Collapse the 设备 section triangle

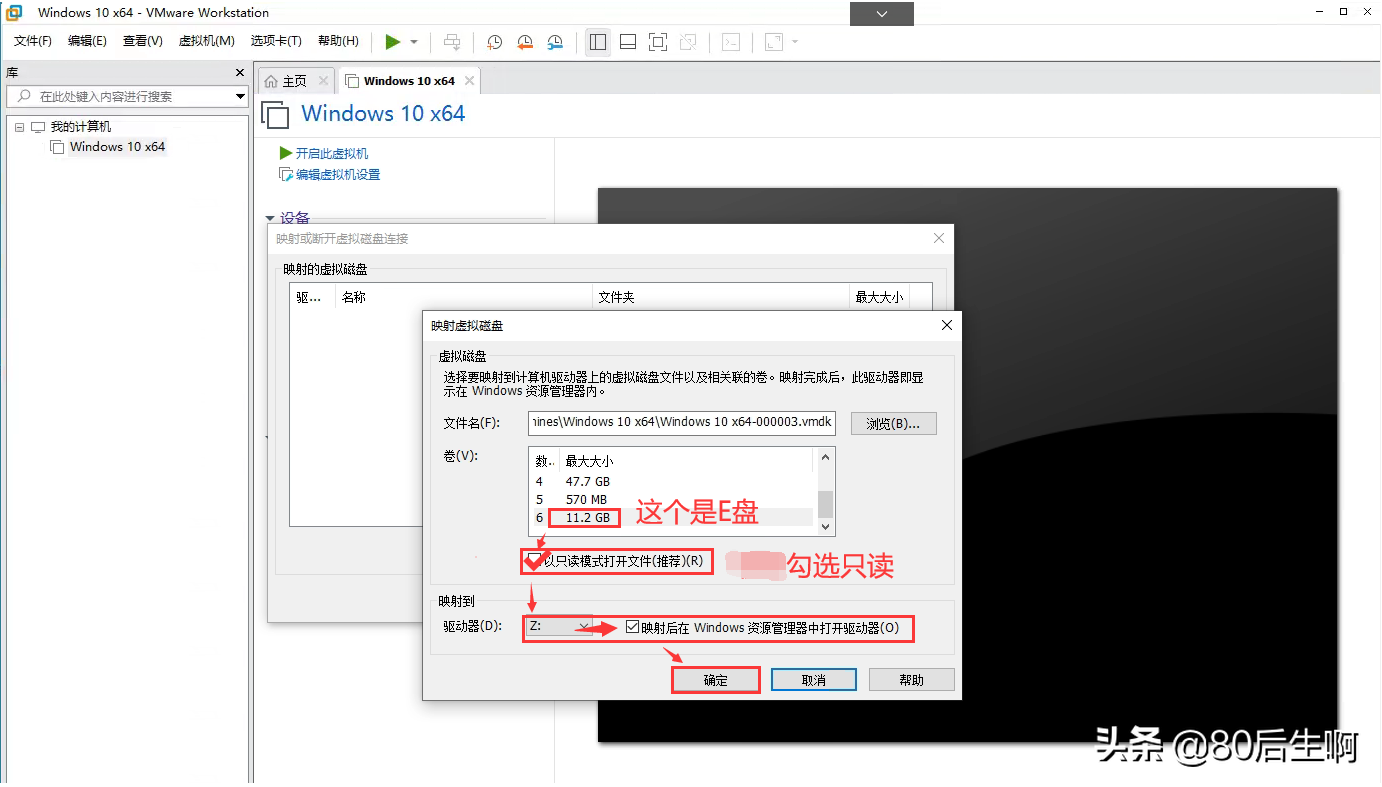[270, 218]
